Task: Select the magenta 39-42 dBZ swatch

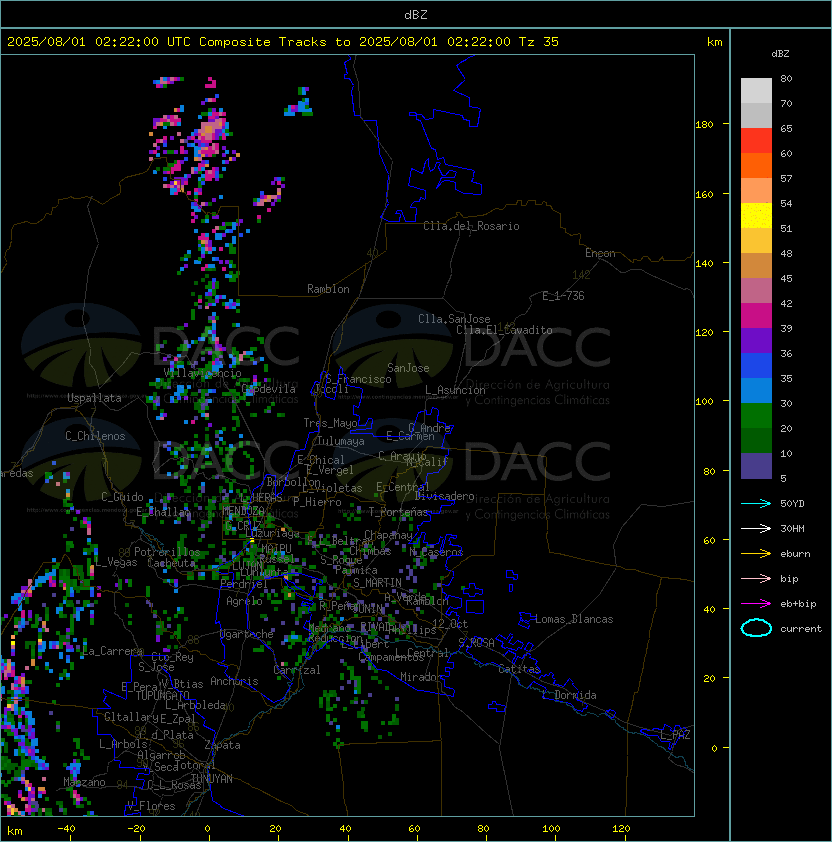Action: (756, 316)
